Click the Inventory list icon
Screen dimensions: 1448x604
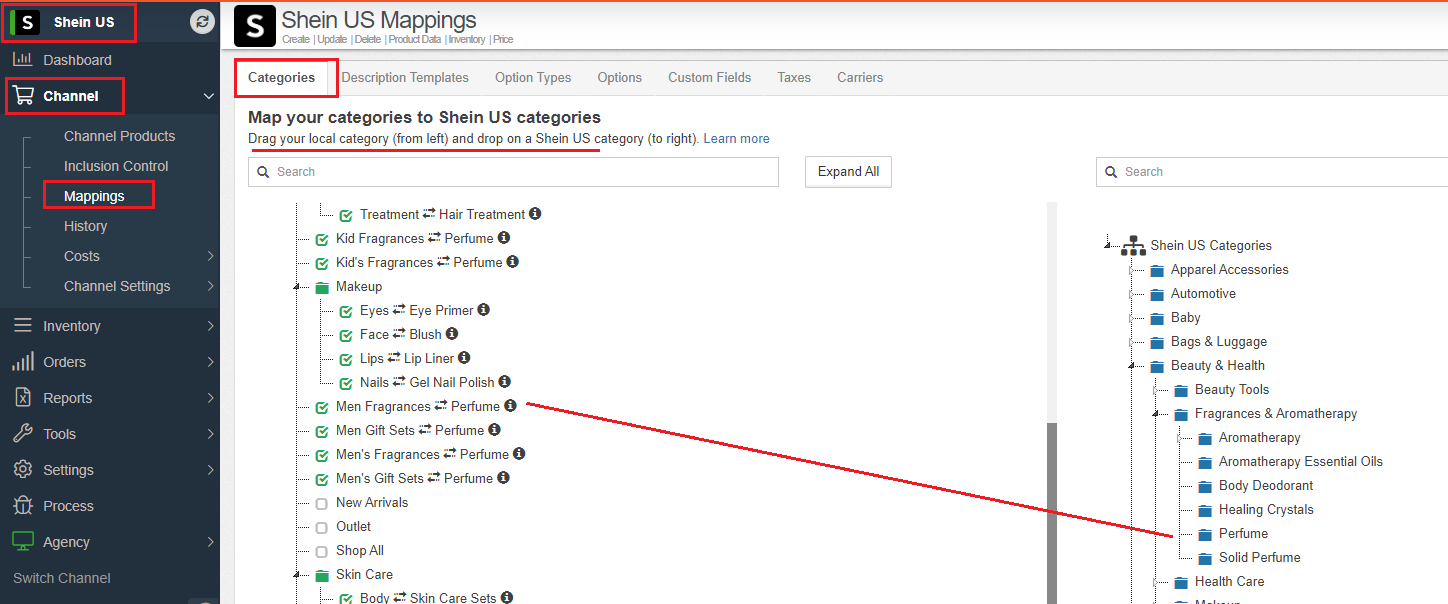click(22, 326)
